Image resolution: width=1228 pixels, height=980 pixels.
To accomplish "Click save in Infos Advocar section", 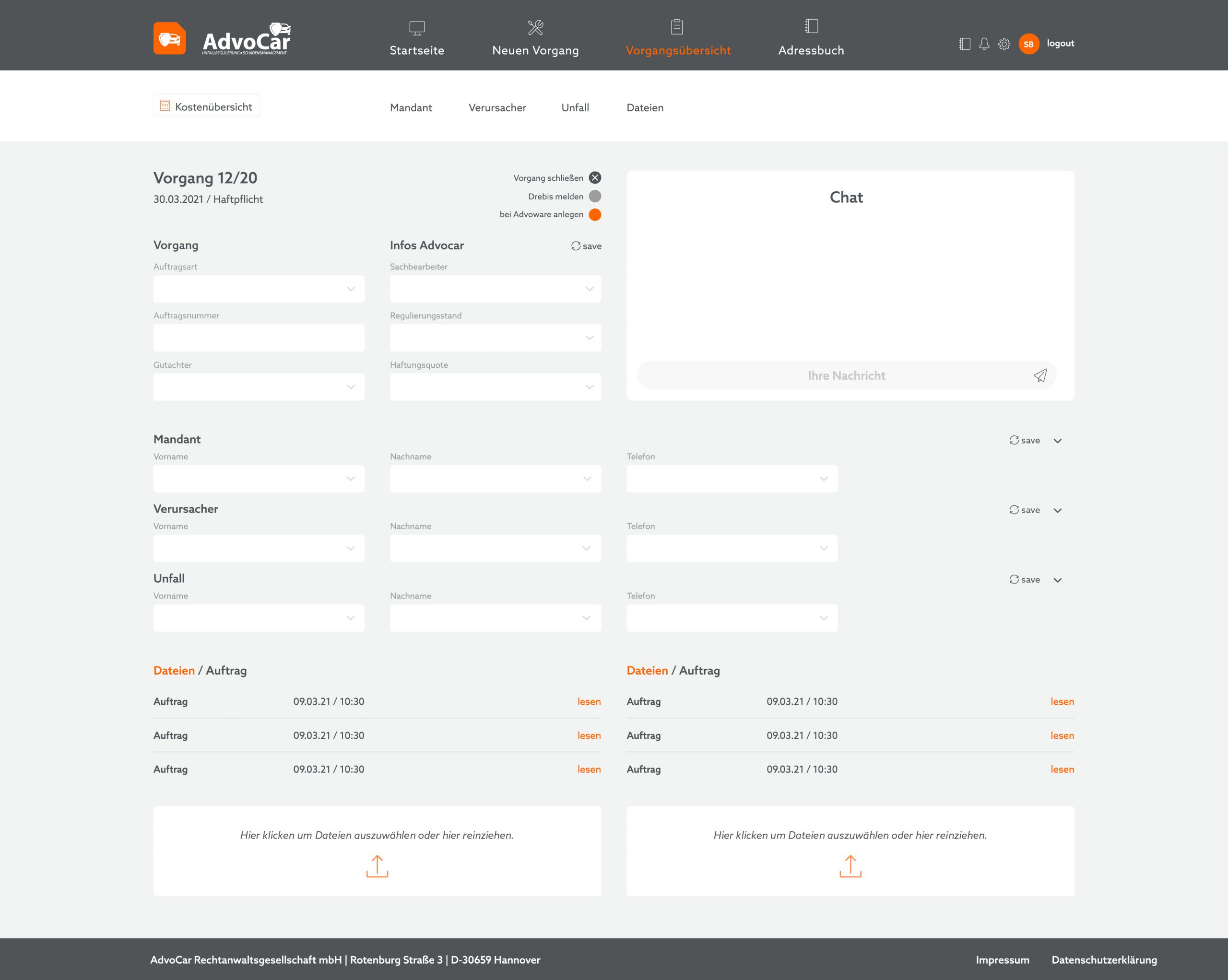I will (586, 246).
